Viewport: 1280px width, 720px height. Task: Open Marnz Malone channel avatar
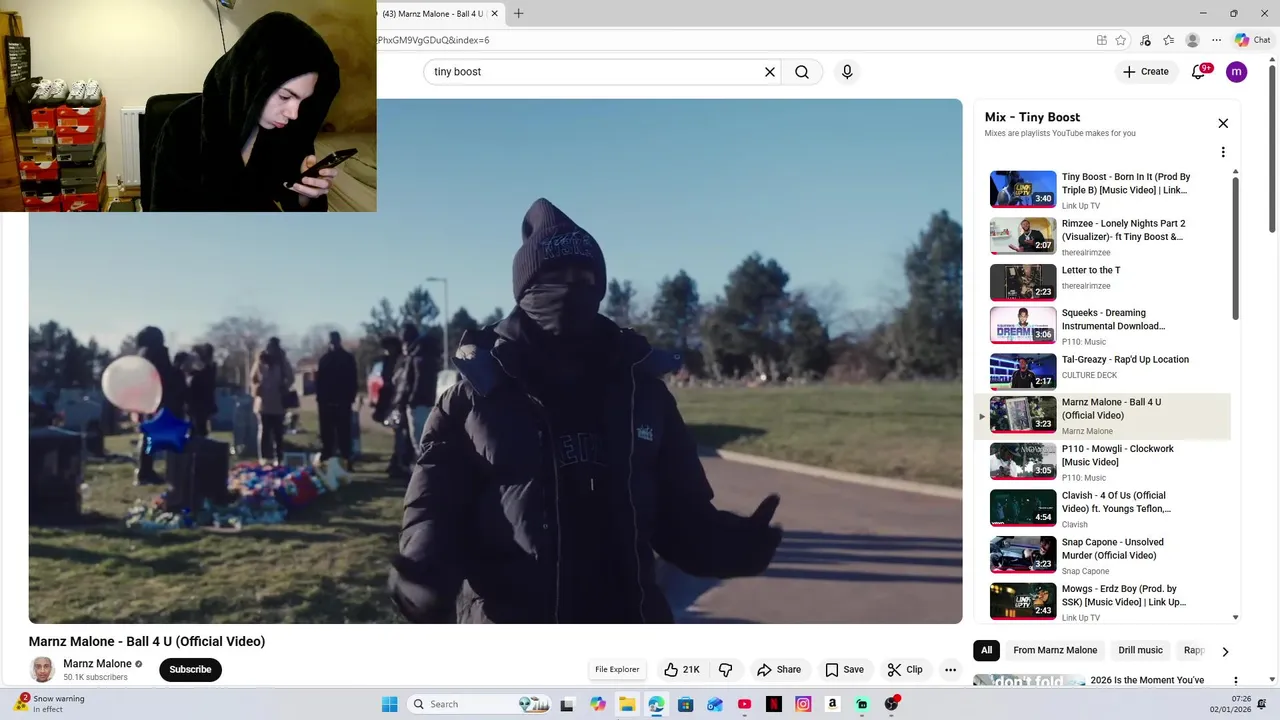(42, 670)
